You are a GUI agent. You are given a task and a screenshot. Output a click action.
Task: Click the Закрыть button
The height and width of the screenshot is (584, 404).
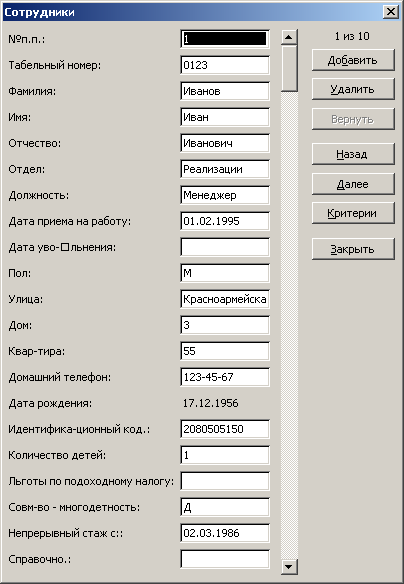(353, 249)
